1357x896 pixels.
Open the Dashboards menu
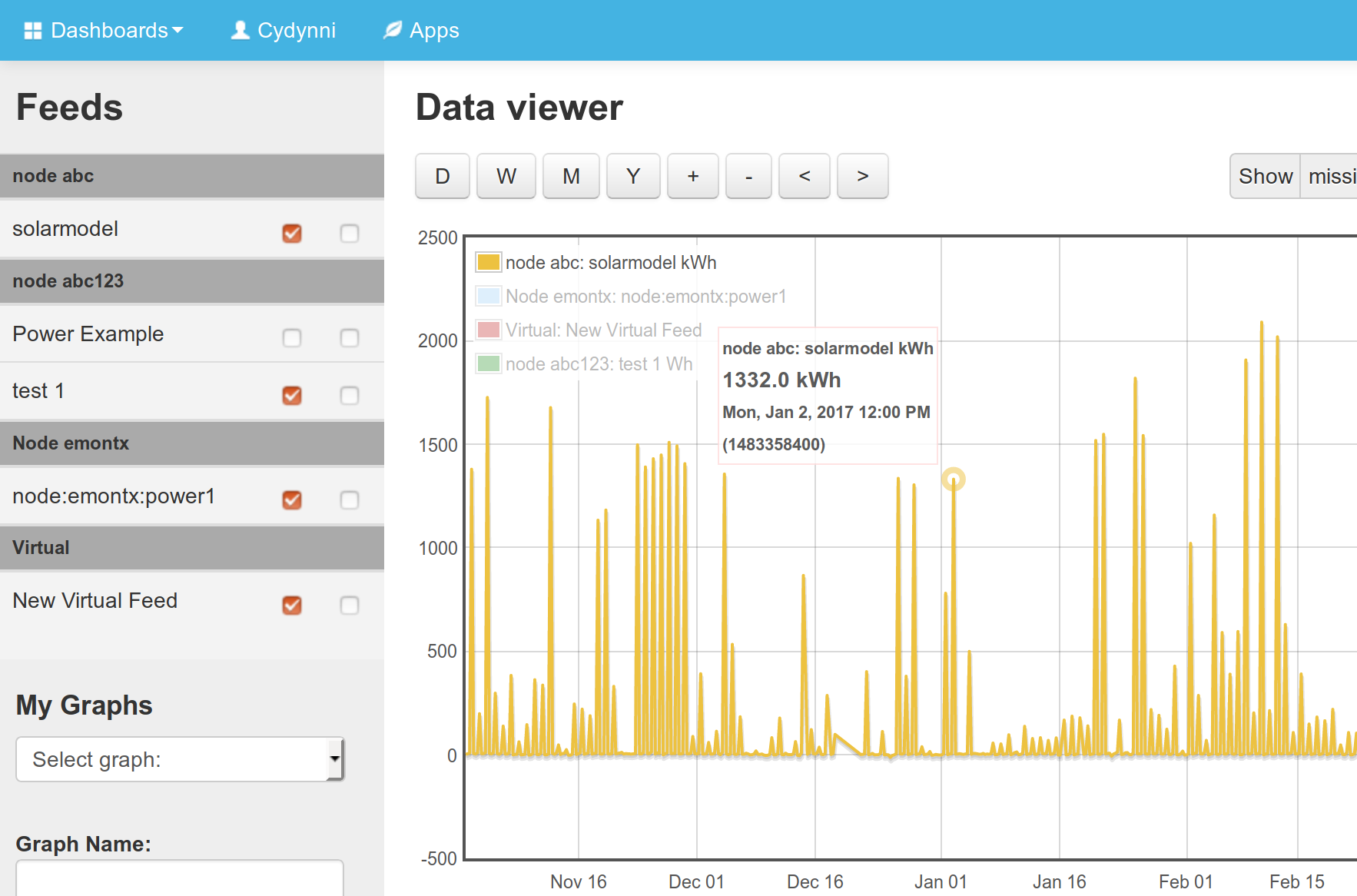104,31
